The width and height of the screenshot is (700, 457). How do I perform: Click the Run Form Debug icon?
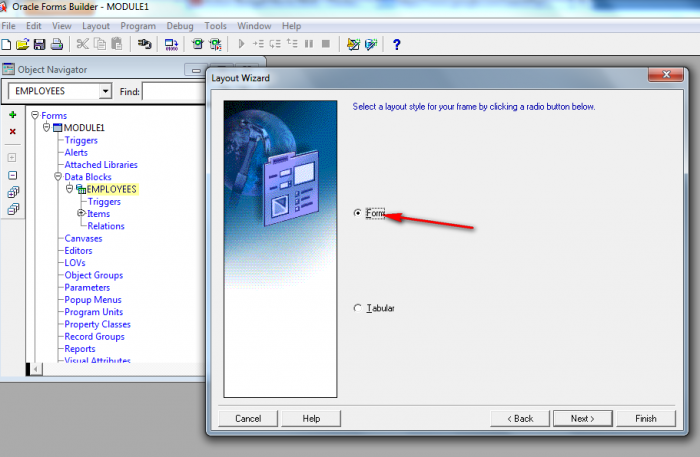pyautogui.click(x=216, y=44)
